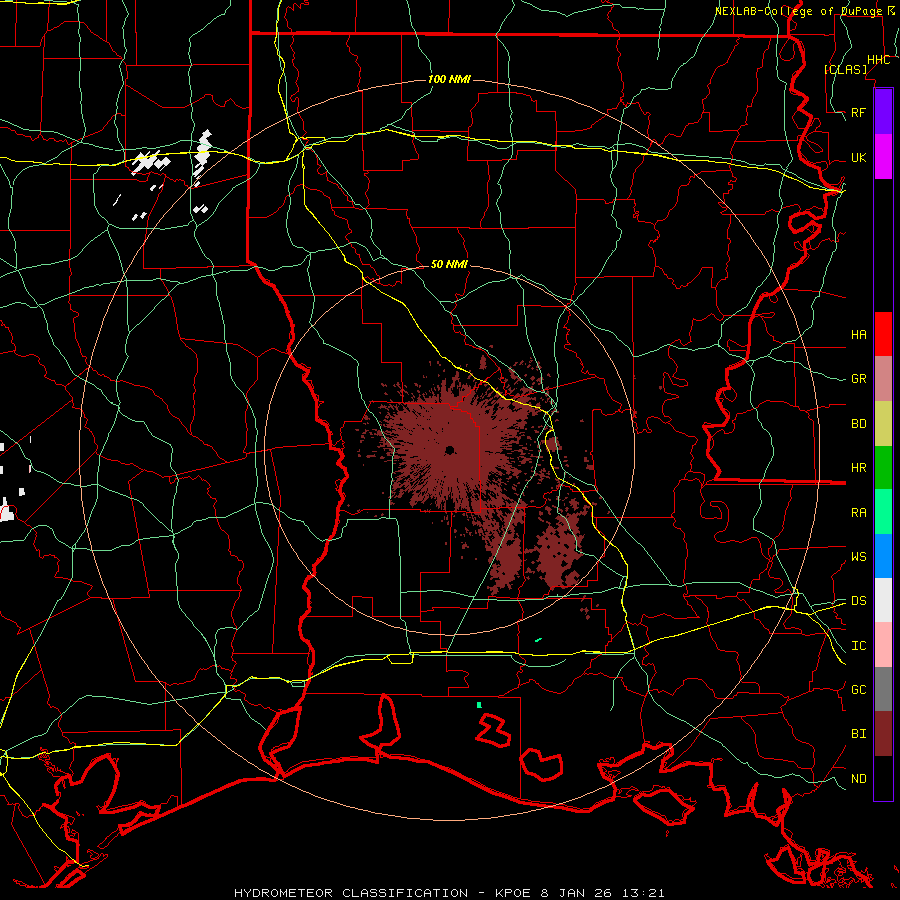
Task: Click the "UK" legend label
Action: [858, 157]
